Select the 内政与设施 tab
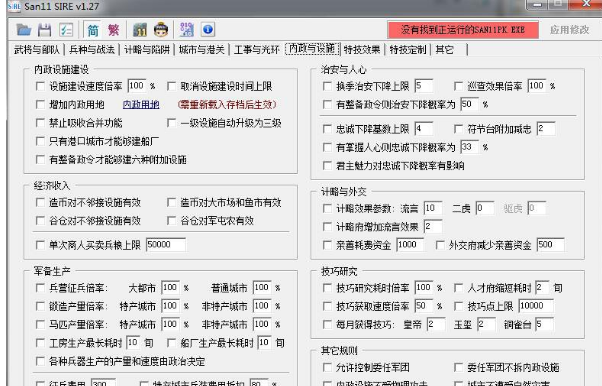The width and height of the screenshot is (602, 386). pyautogui.click(x=313, y=49)
